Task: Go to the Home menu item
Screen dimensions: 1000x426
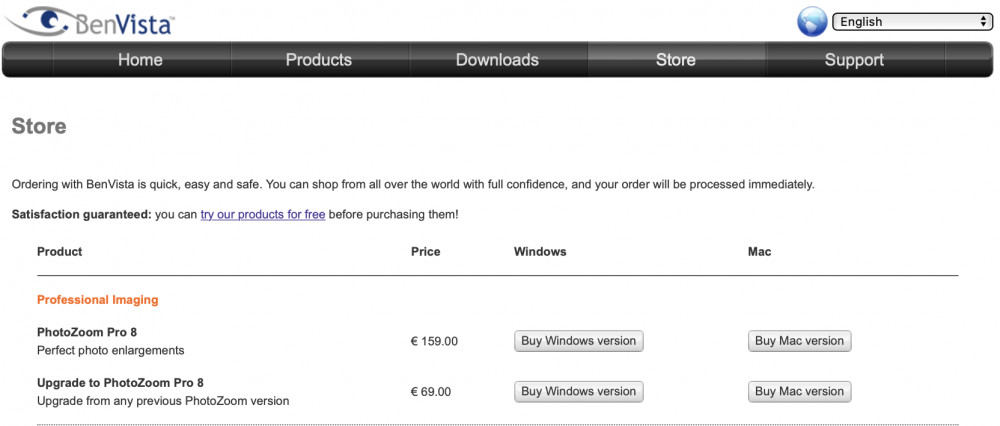Action: [140, 60]
